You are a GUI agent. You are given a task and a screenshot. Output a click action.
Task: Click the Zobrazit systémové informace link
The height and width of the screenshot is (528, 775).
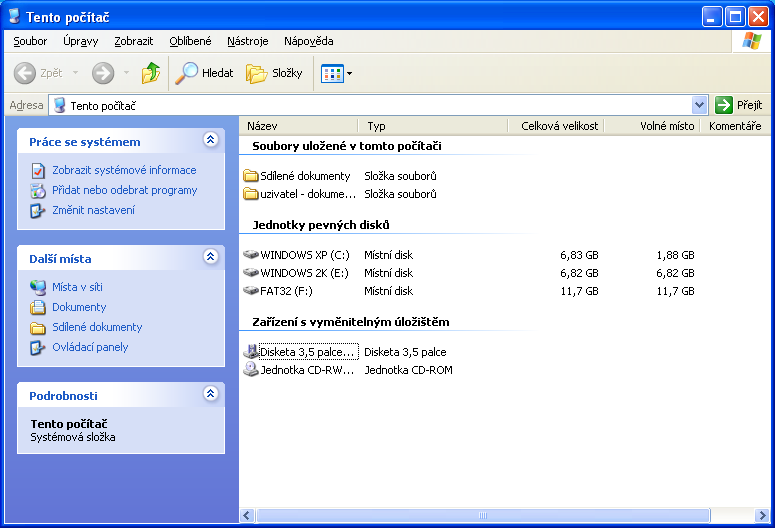124,170
